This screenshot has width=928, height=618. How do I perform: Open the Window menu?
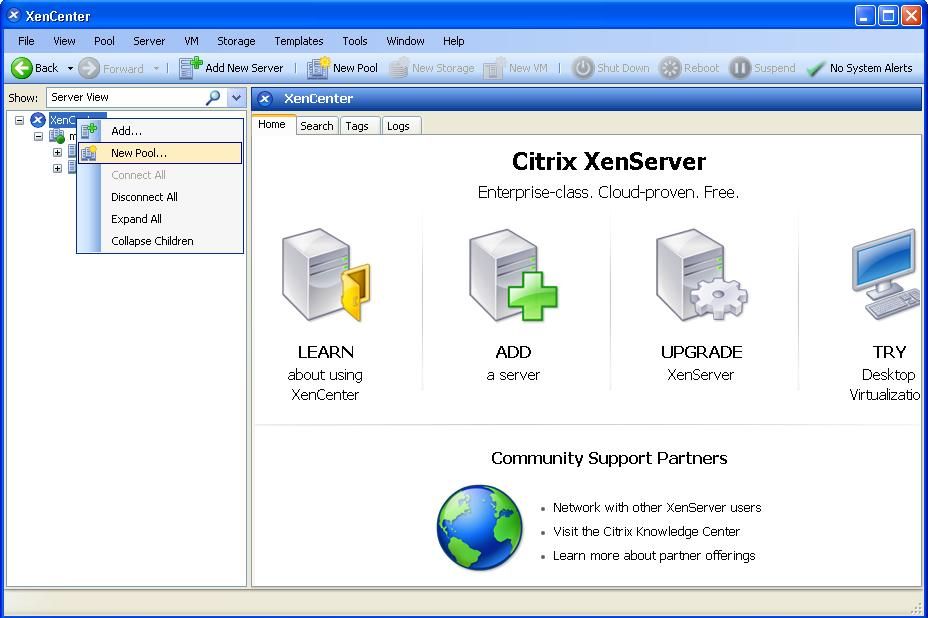click(x=405, y=41)
